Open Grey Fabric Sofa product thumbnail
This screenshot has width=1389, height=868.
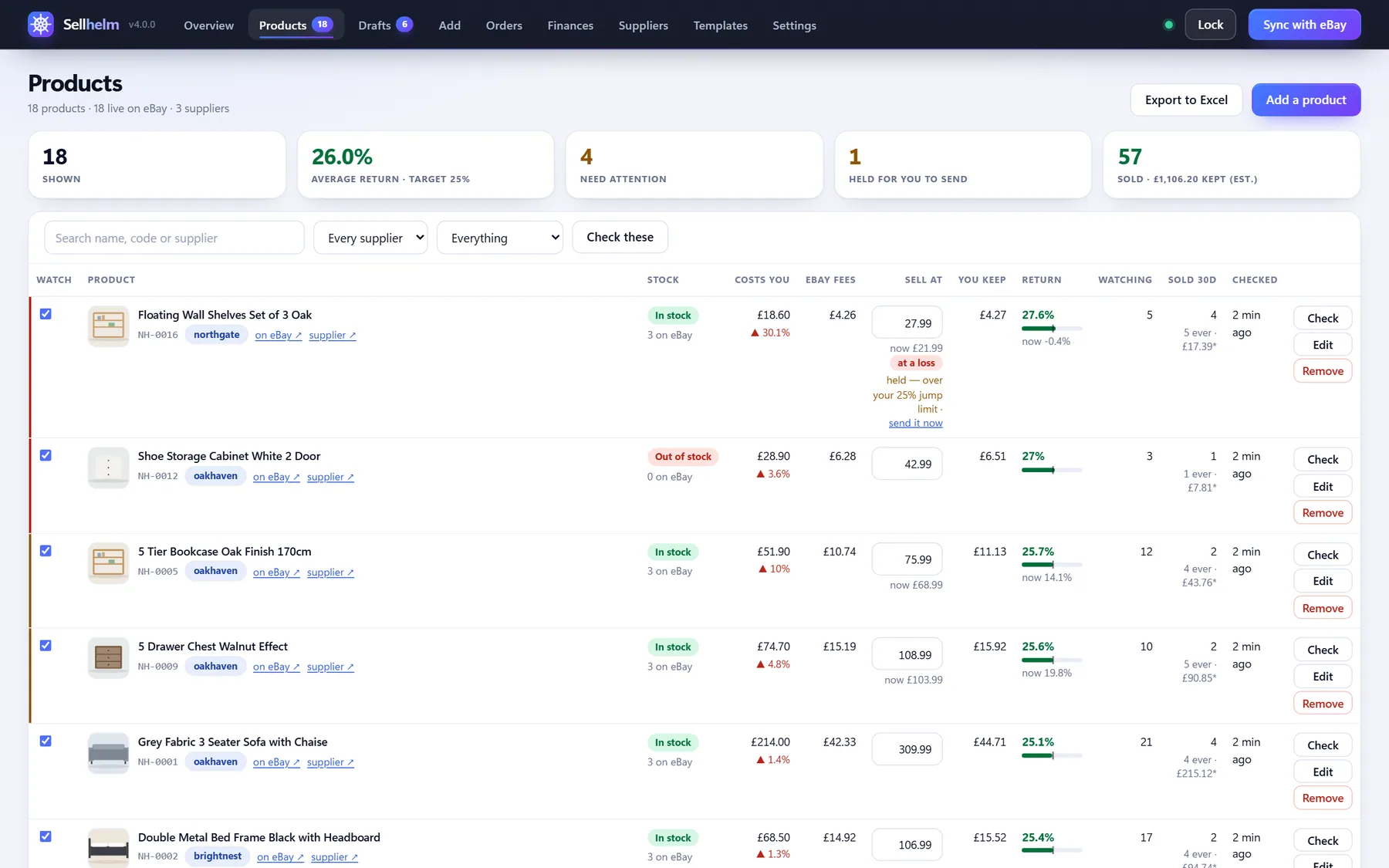click(108, 753)
